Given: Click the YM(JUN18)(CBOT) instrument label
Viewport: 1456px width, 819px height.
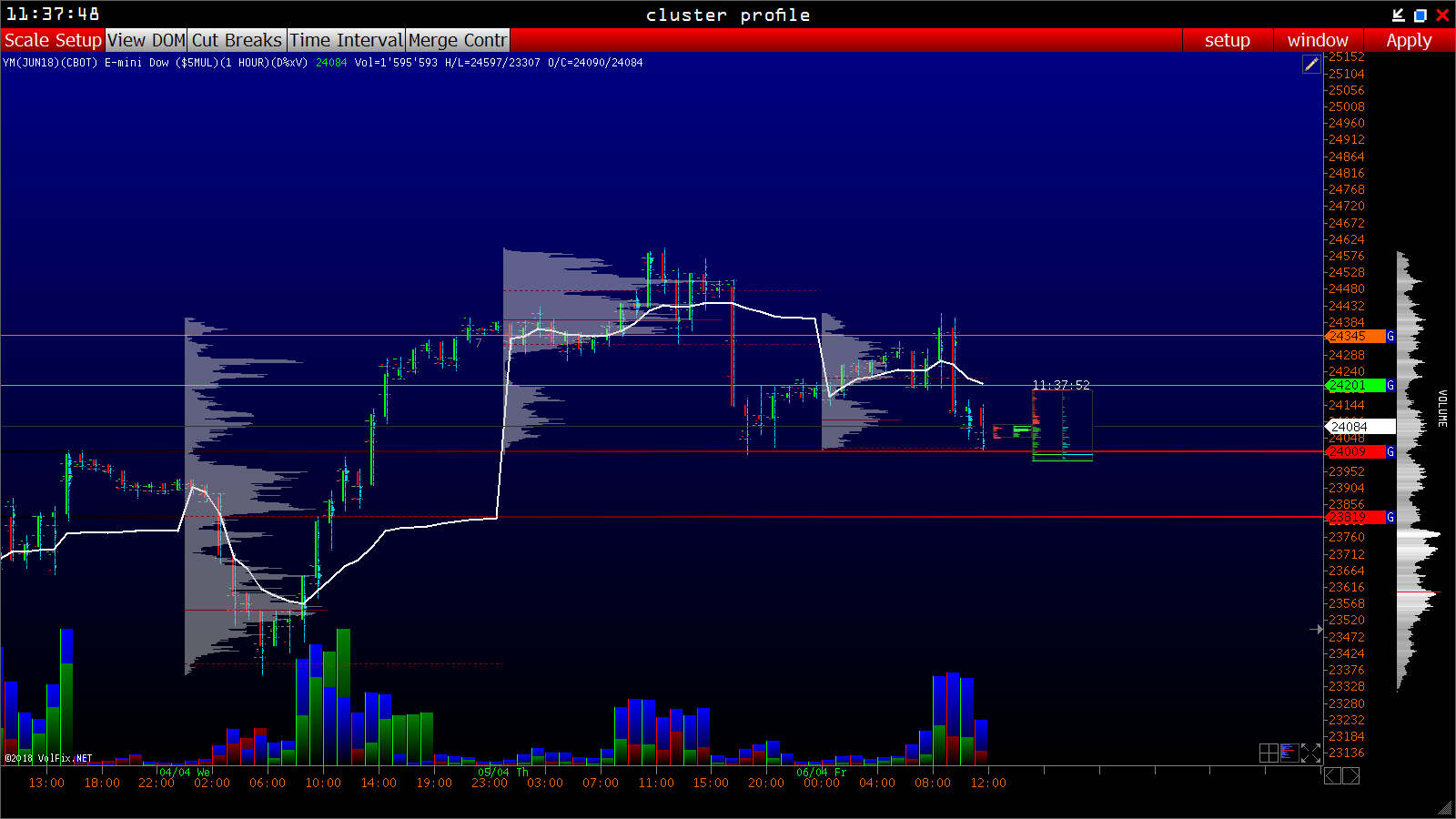Looking at the screenshot, I should (x=50, y=63).
